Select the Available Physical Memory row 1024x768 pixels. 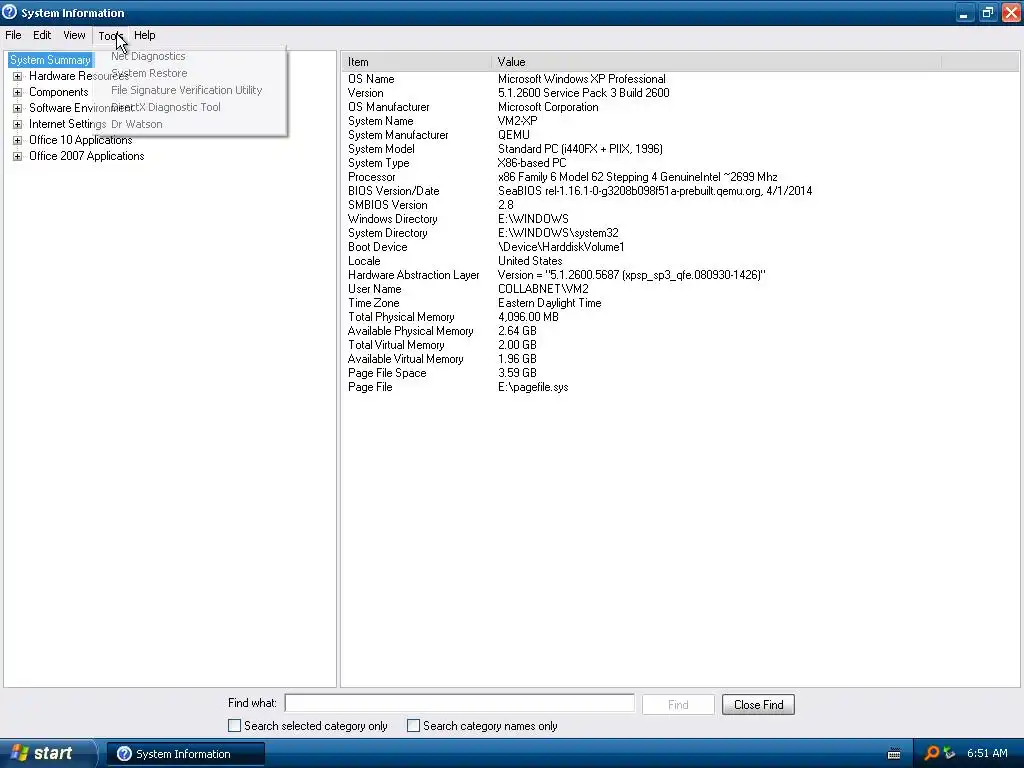coord(679,332)
